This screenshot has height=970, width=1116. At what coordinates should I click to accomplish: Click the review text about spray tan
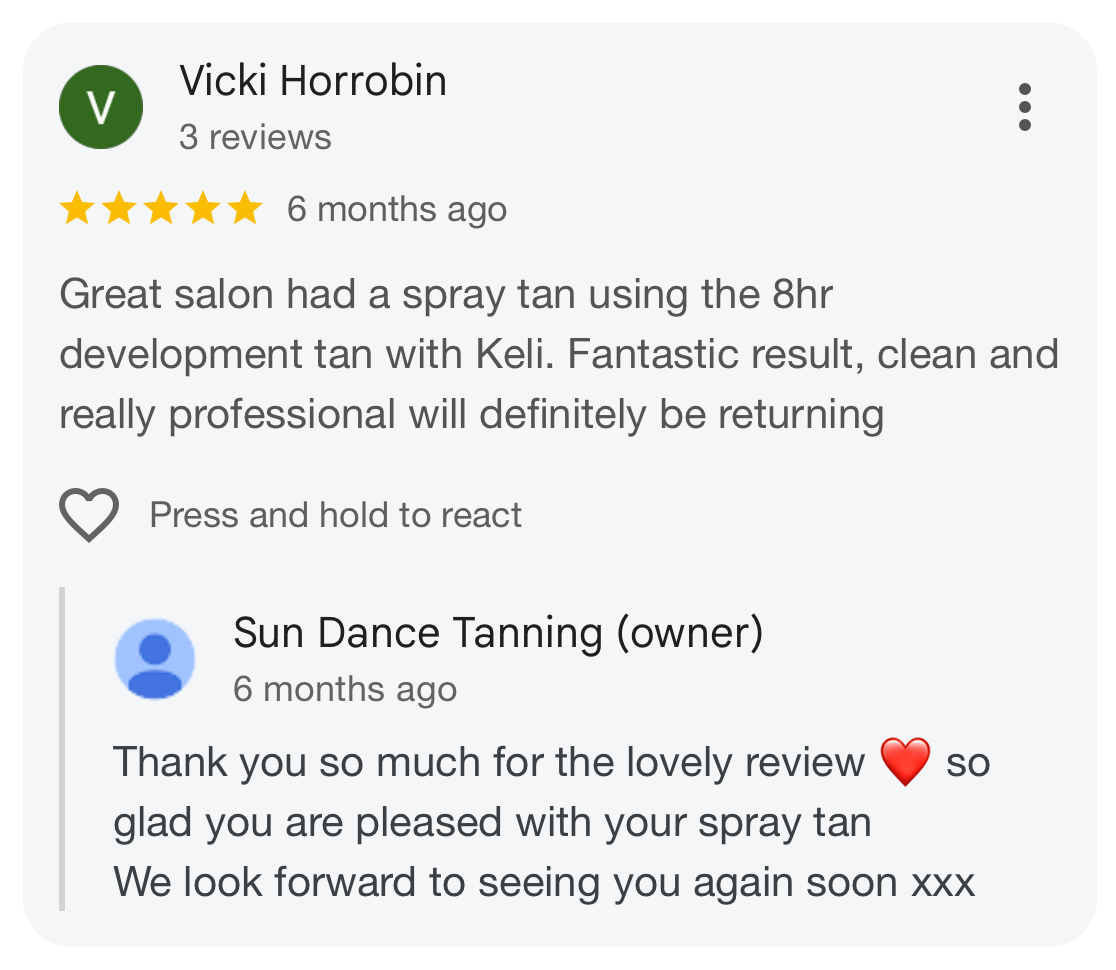pos(559,354)
